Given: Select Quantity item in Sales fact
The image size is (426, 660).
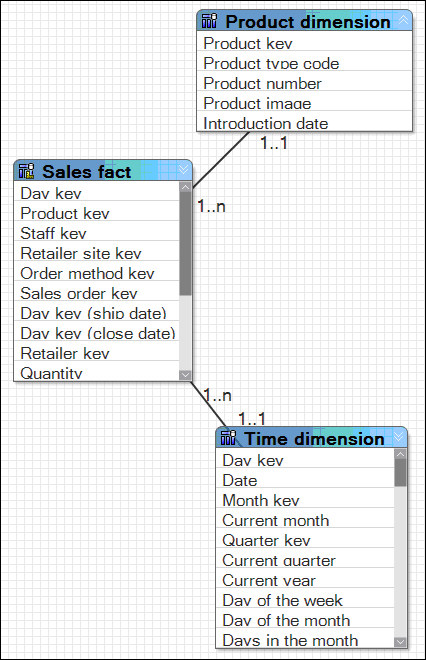Looking at the screenshot, I should pos(97,373).
